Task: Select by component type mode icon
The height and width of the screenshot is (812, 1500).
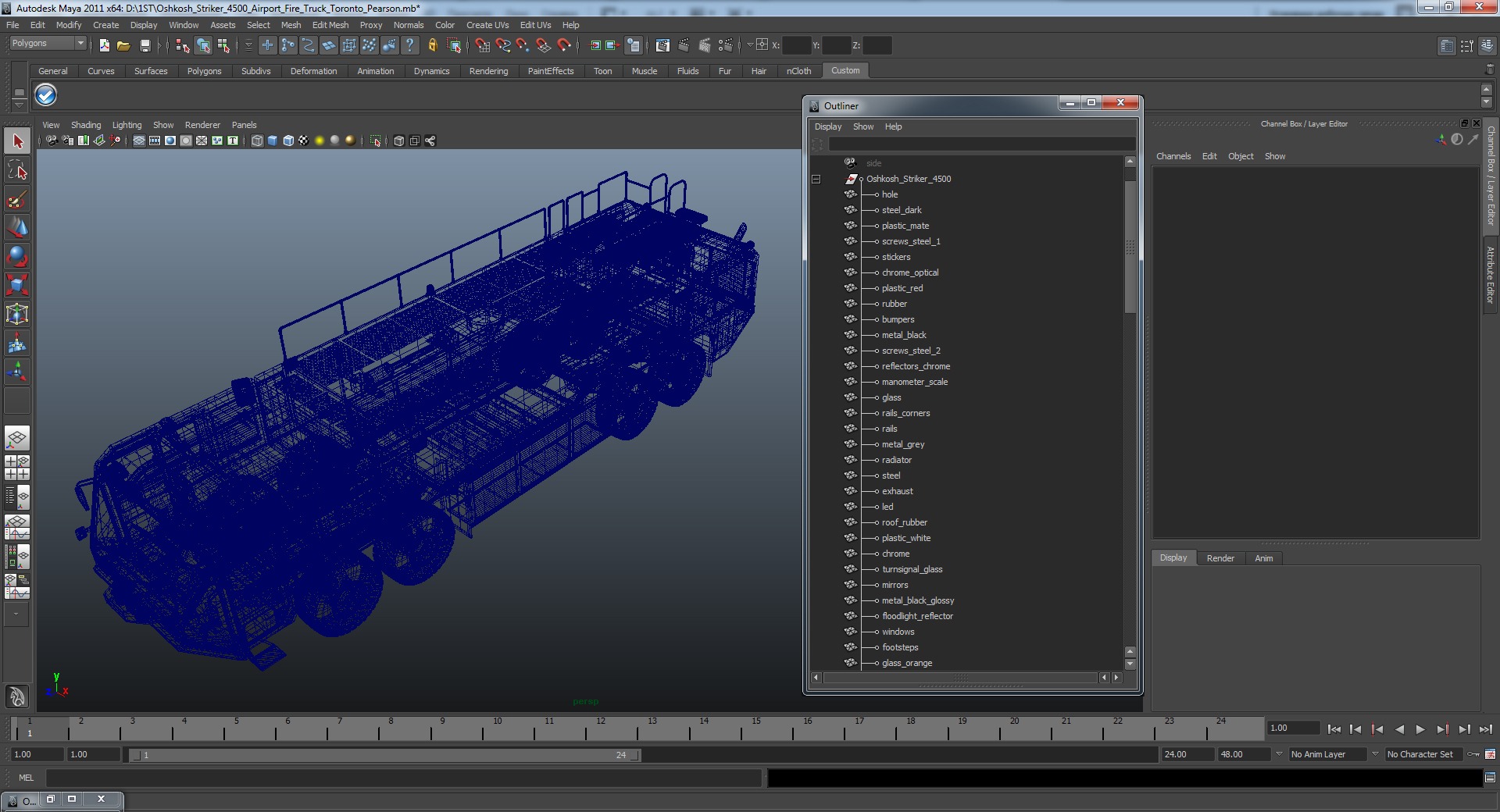Action: [x=223, y=45]
